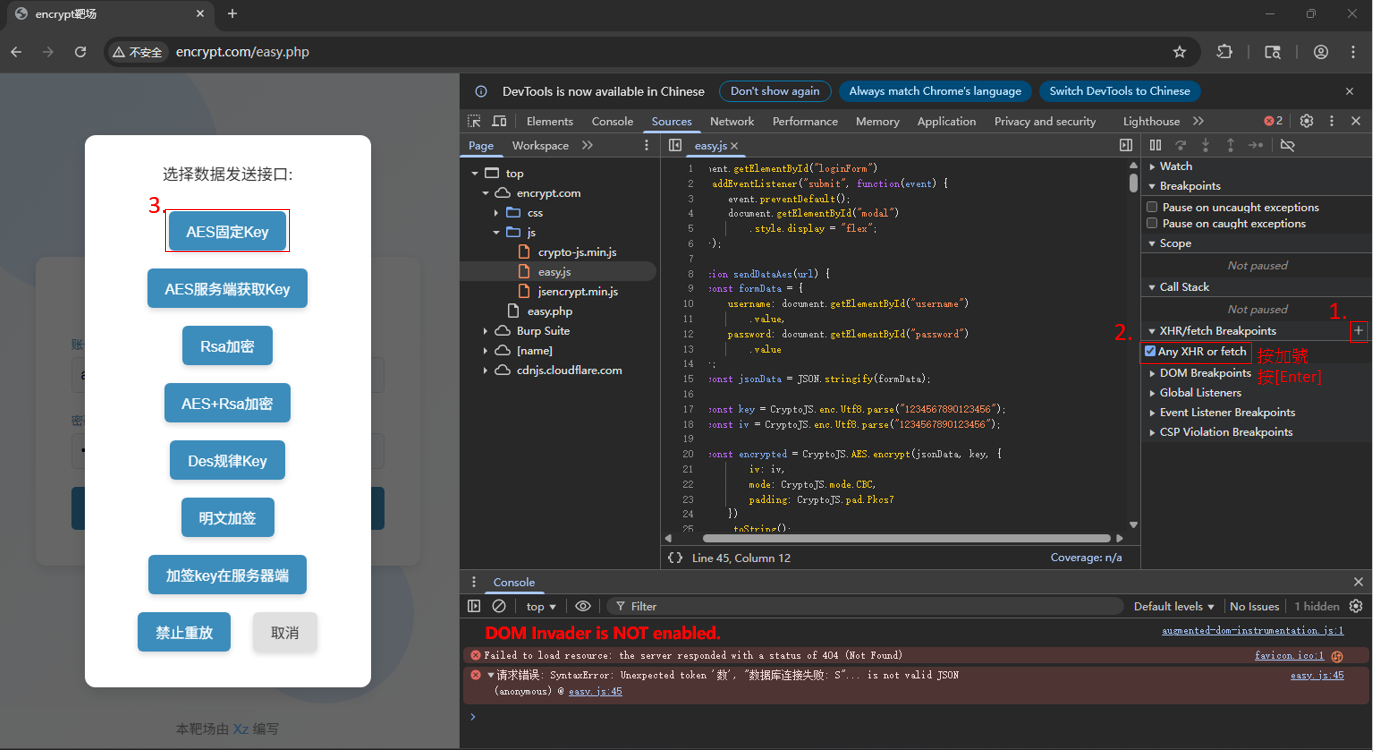Viewport: 1373px width, 752px height.
Task: Open the Console panel tab
Action: click(x=612, y=121)
